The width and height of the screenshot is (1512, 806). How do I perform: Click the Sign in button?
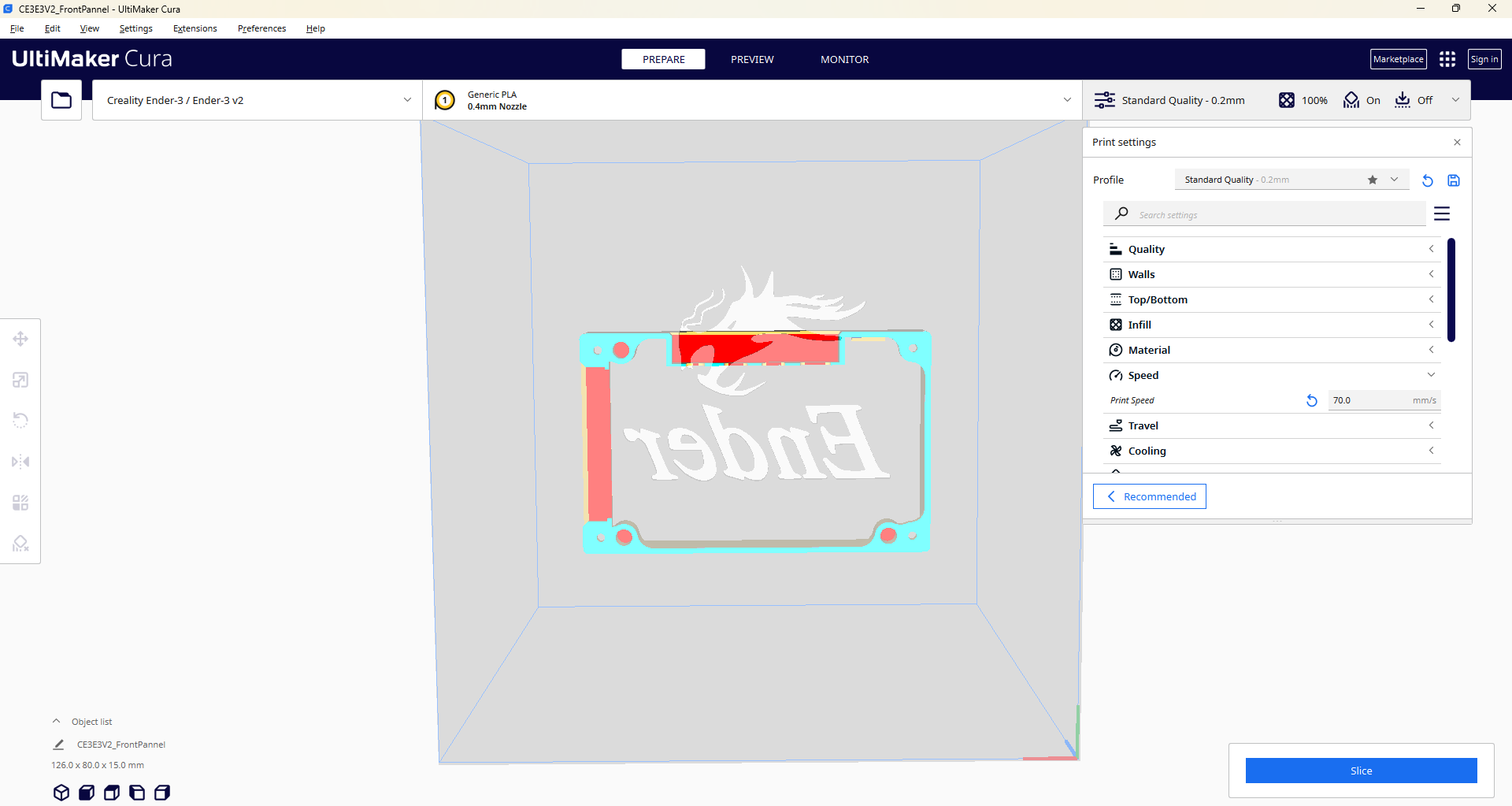tap(1484, 59)
